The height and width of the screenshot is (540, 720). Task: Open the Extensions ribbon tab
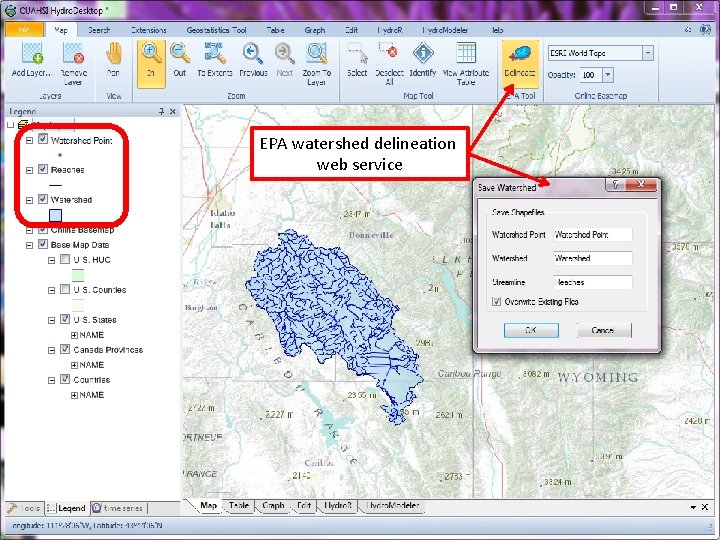(149, 30)
